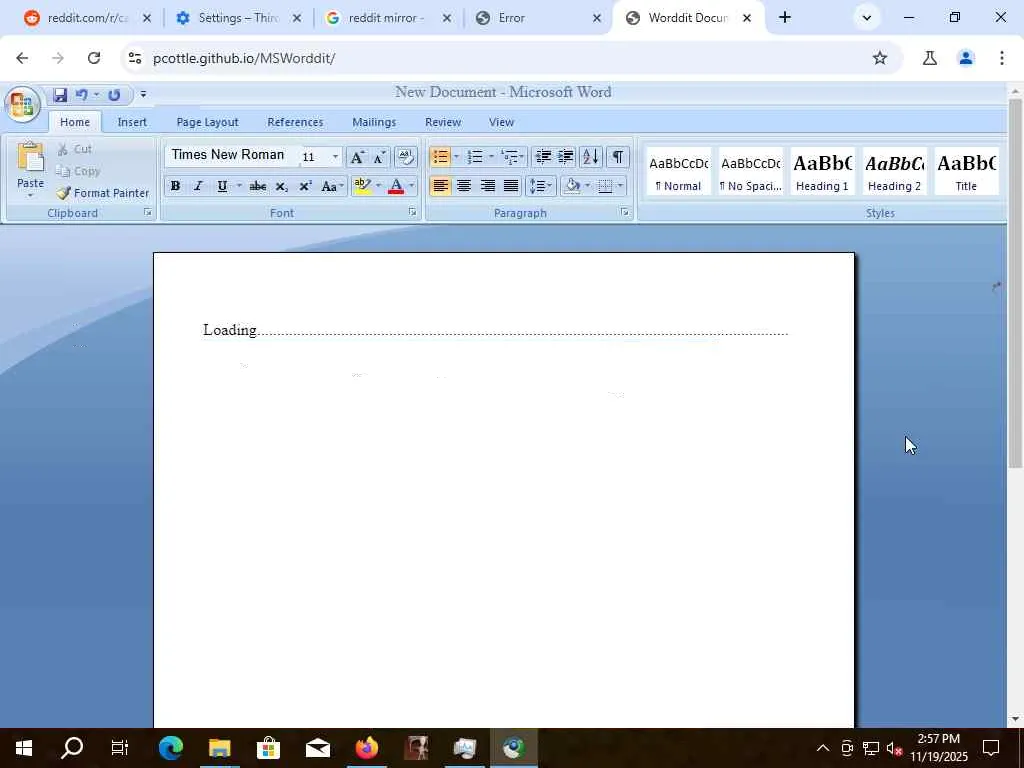Switch to Page Layout tab
This screenshot has width=1024, height=768.
point(207,122)
